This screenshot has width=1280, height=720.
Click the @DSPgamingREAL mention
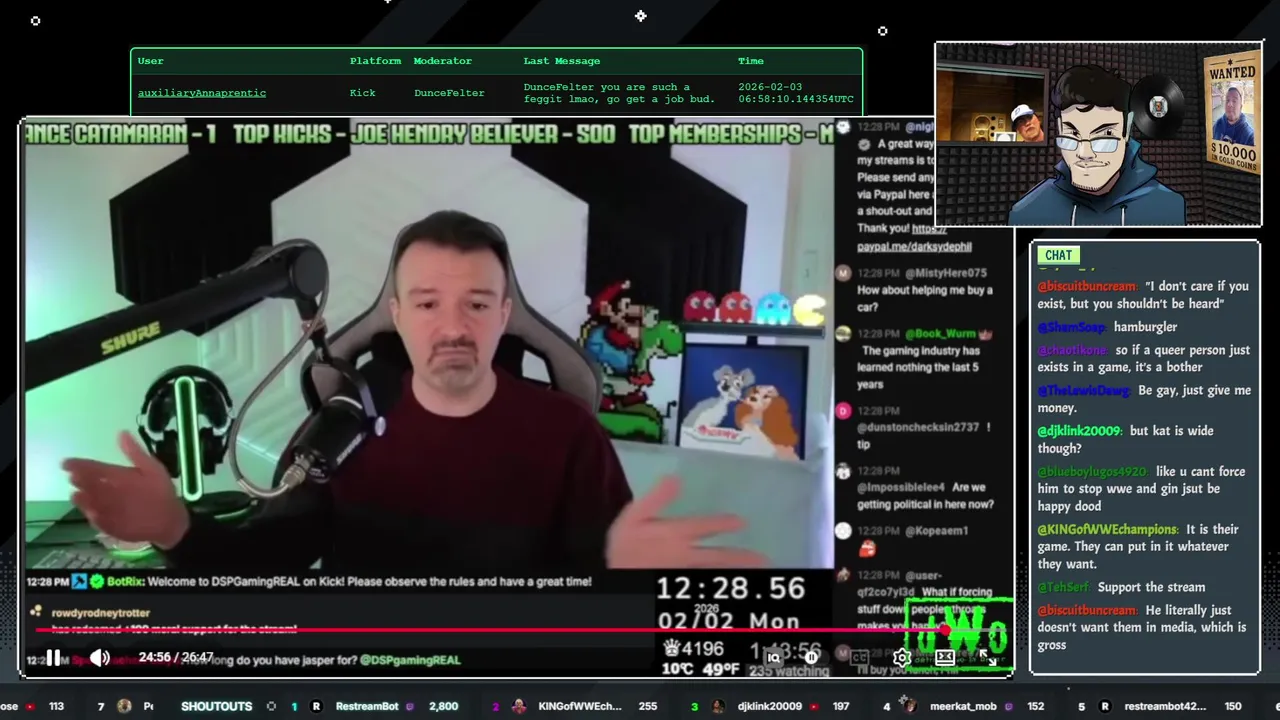(x=410, y=660)
